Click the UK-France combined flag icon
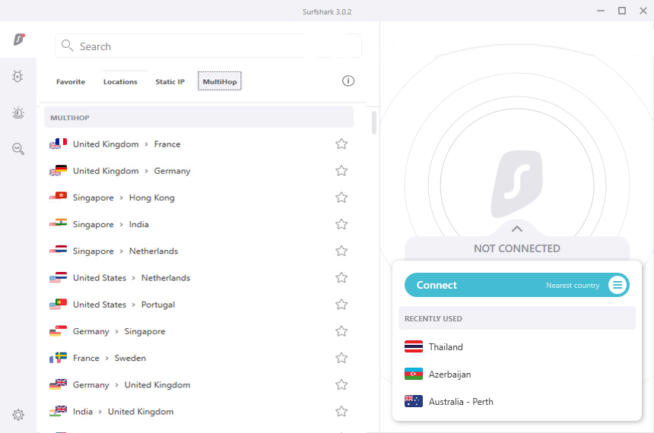The width and height of the screenshot is (654, 433). [x=58, y=143]
